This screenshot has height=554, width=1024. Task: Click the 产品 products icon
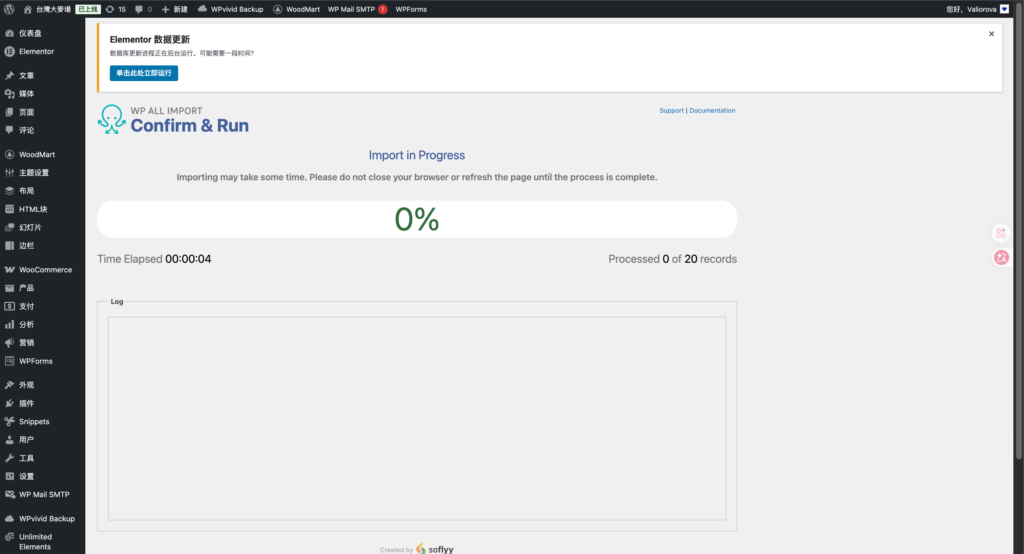pos(9,288)
